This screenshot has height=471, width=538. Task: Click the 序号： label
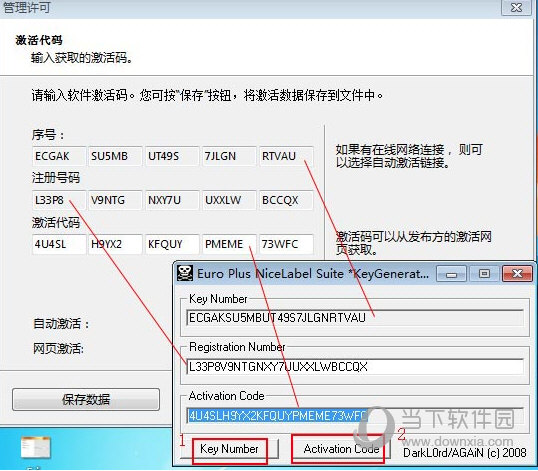(48, 135)
